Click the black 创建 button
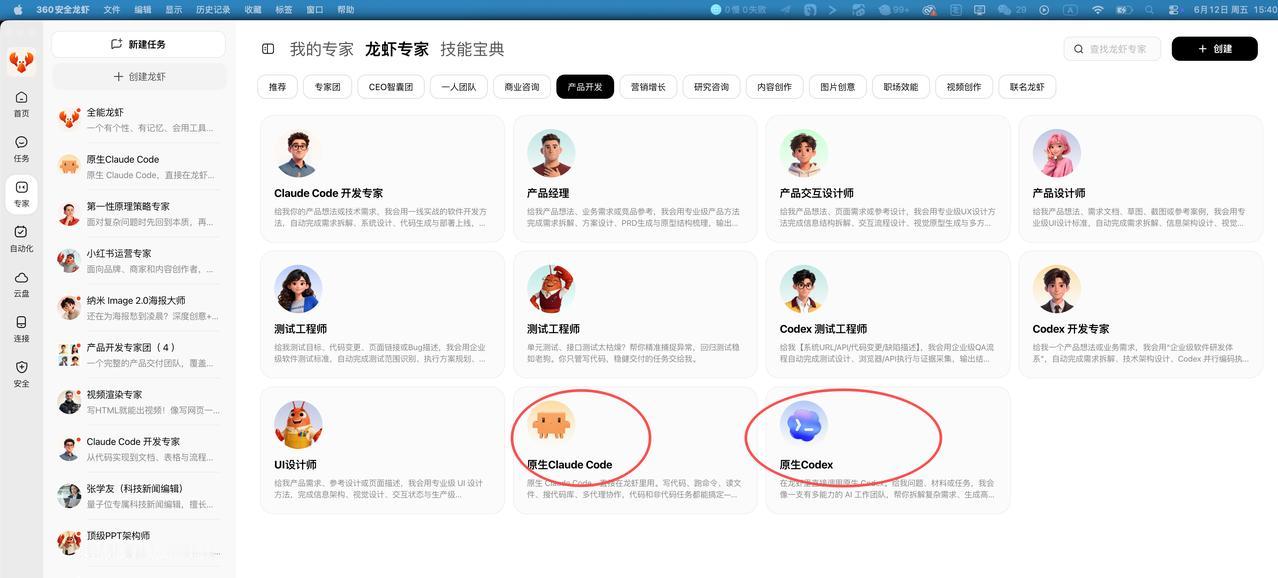 1214,48
